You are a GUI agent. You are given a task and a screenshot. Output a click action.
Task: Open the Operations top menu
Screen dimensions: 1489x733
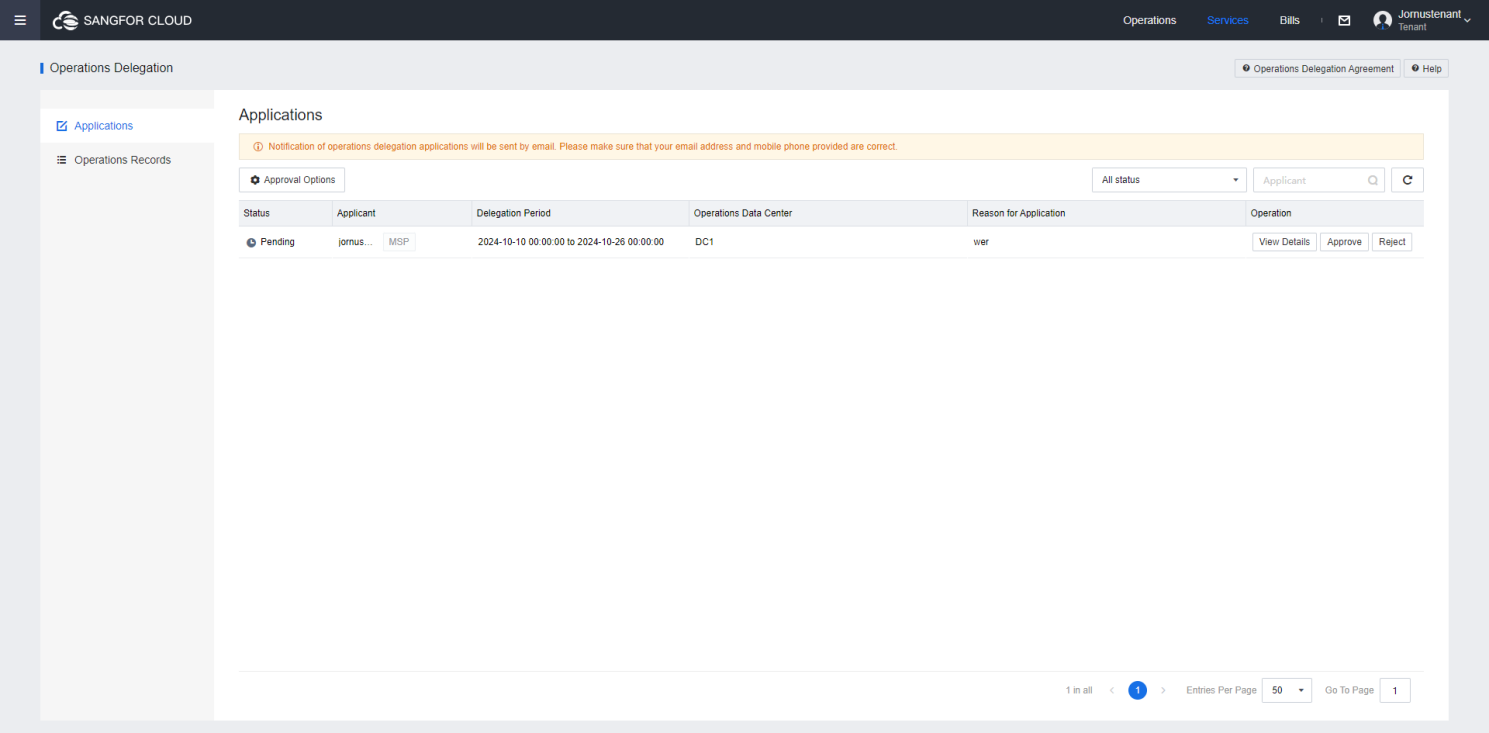1149,20
